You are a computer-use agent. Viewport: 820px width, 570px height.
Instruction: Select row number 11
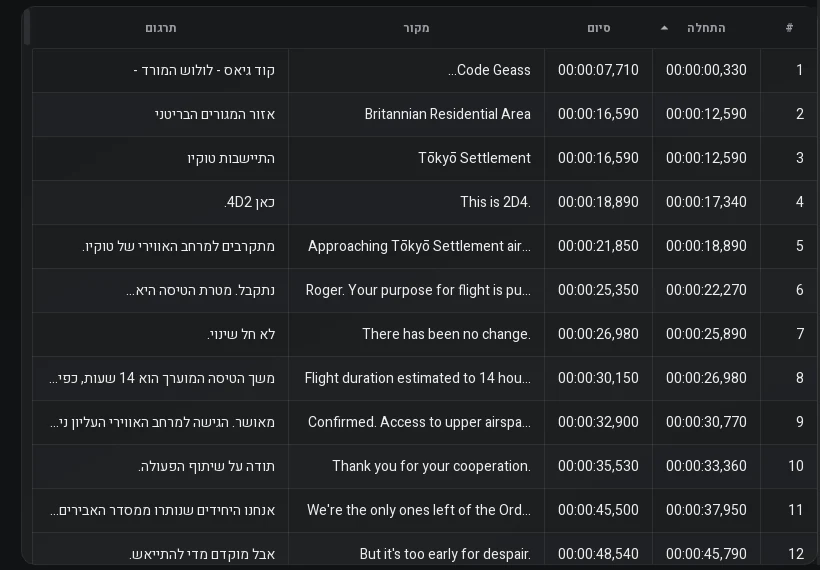[x=796, y=509]
